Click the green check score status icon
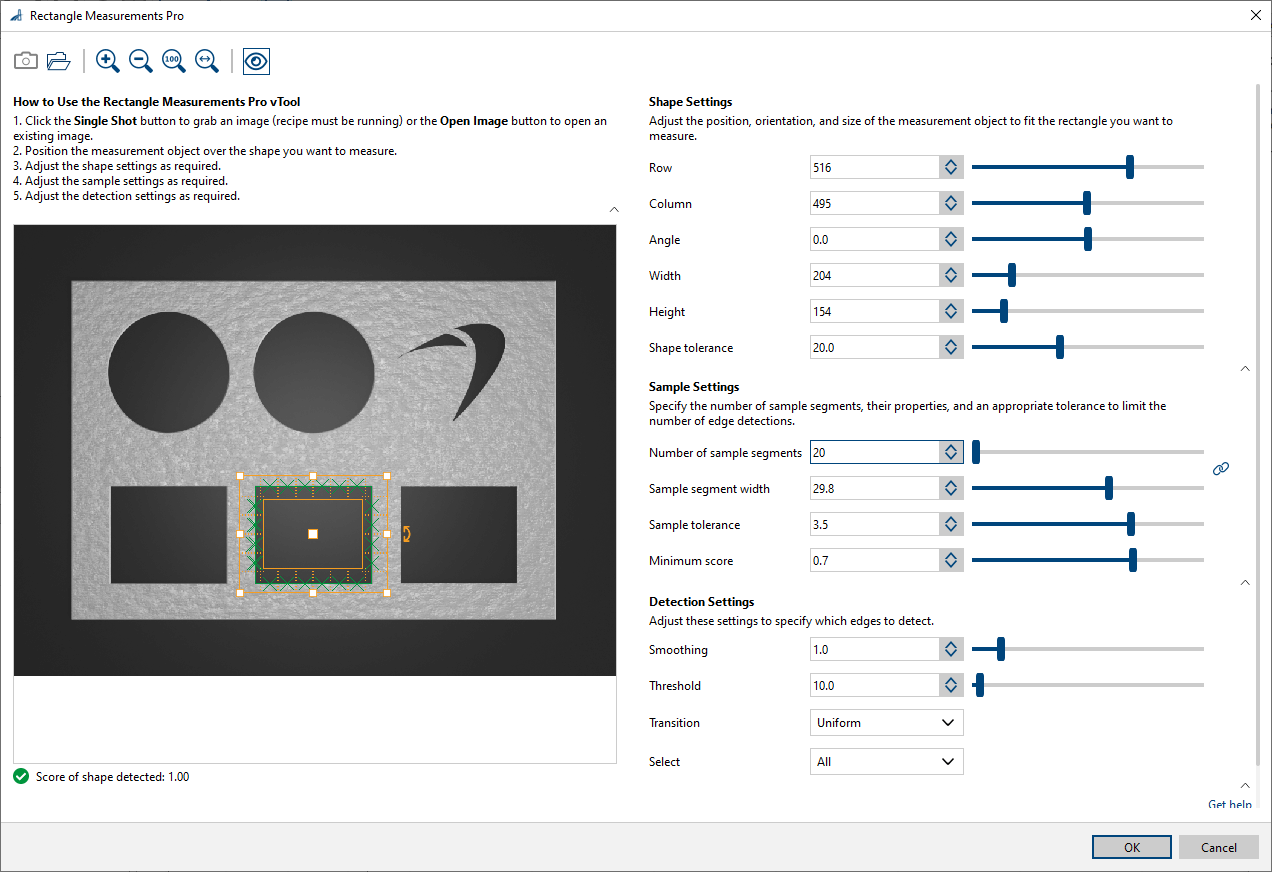Screen dimensions: 1272x872 click(x=21, y=776)
